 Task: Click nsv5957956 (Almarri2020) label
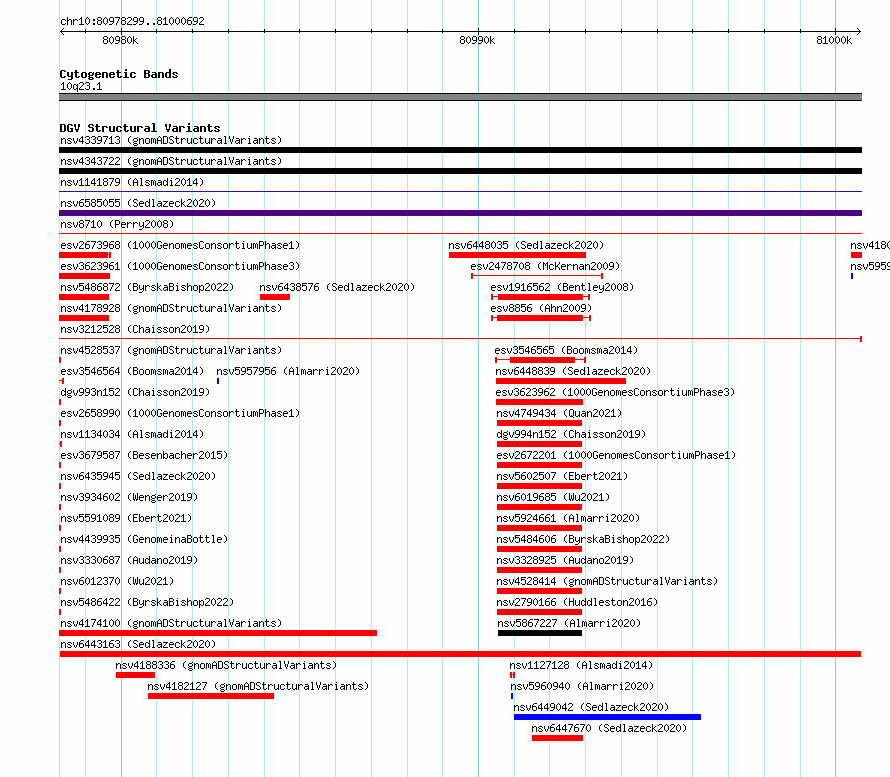(x=288, y=371)
